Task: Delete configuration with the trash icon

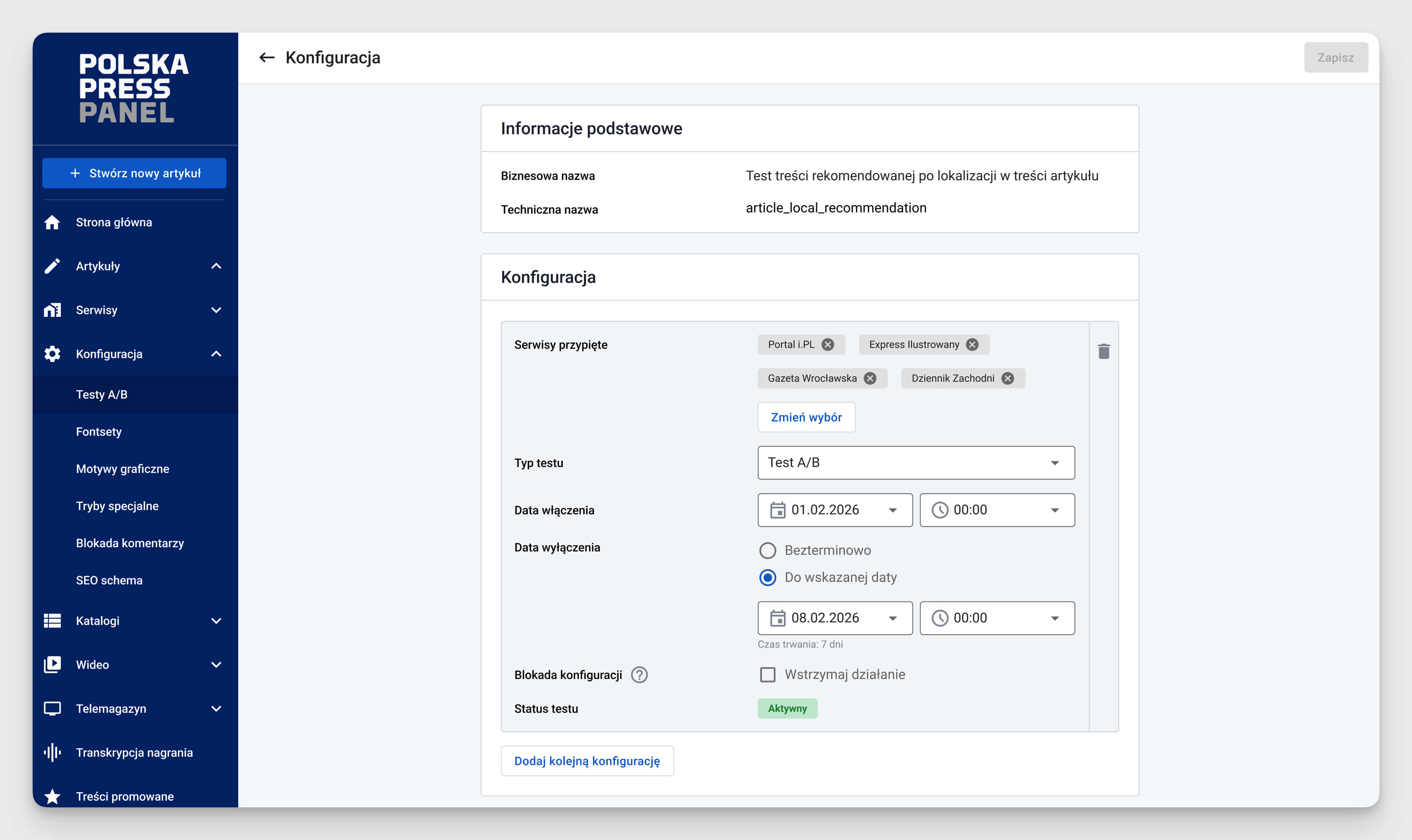Action: 1103,351
